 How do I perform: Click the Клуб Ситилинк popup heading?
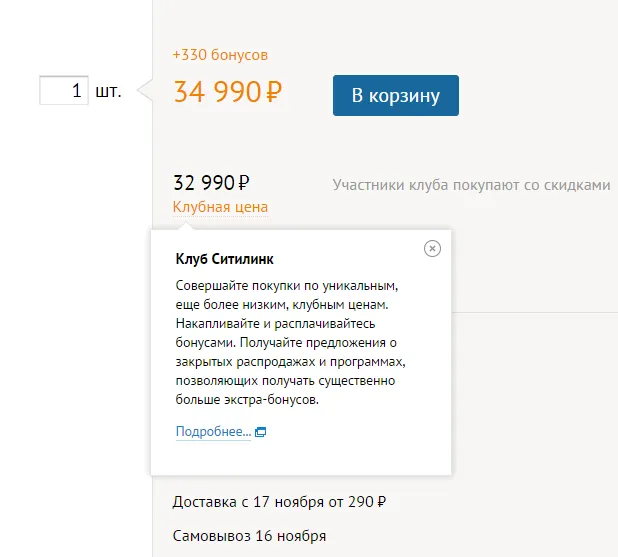point(225,259)
